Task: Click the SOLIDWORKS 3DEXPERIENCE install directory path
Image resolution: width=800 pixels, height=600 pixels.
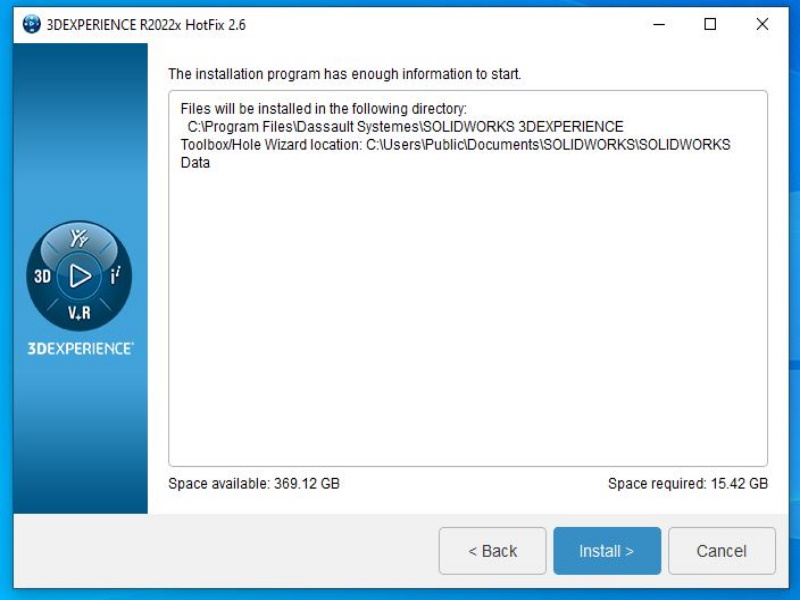Action: click(x=405, y=127)
